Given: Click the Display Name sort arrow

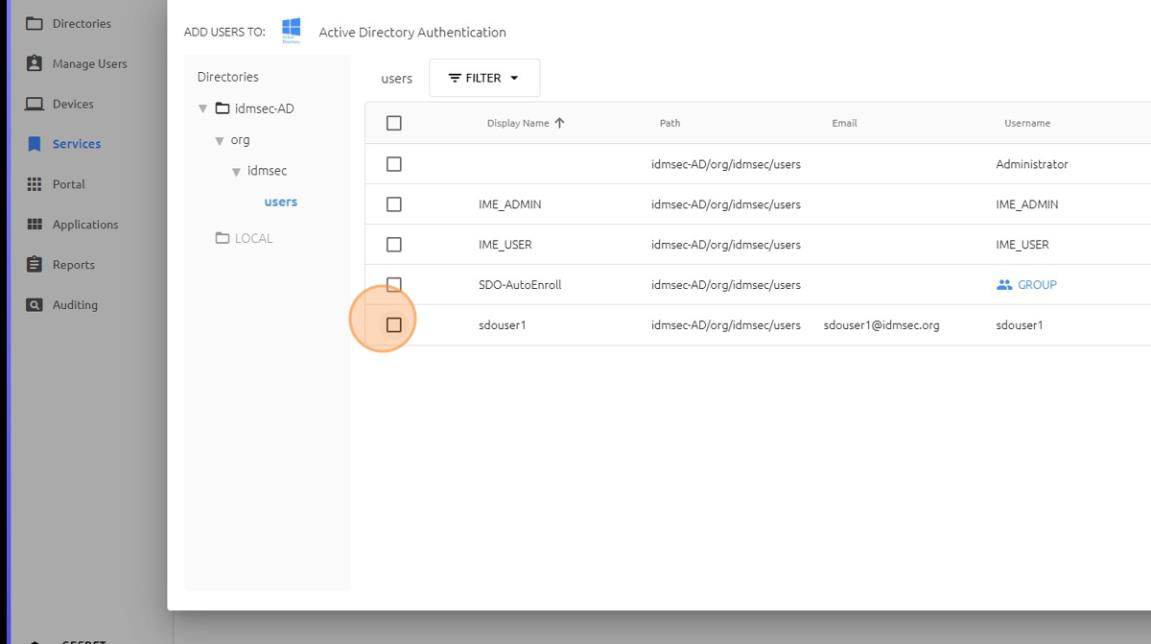Looking at the screenshot, I should 559,123.
